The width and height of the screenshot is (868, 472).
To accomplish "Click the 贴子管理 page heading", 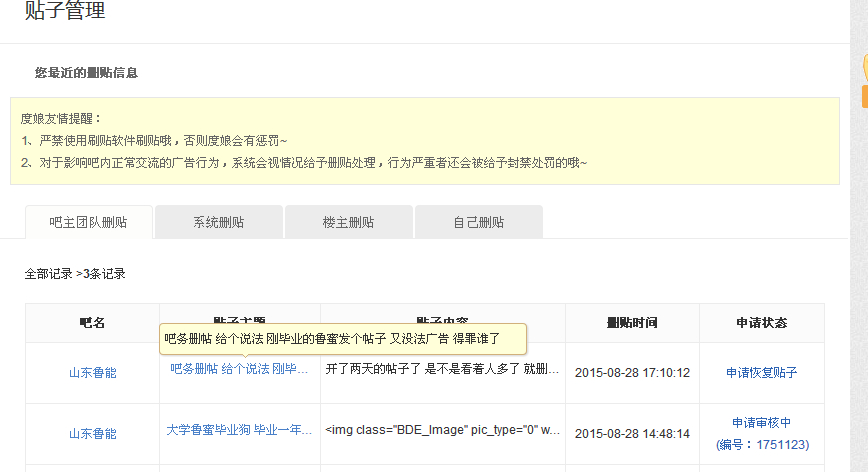I will click(x=65, y=10).
